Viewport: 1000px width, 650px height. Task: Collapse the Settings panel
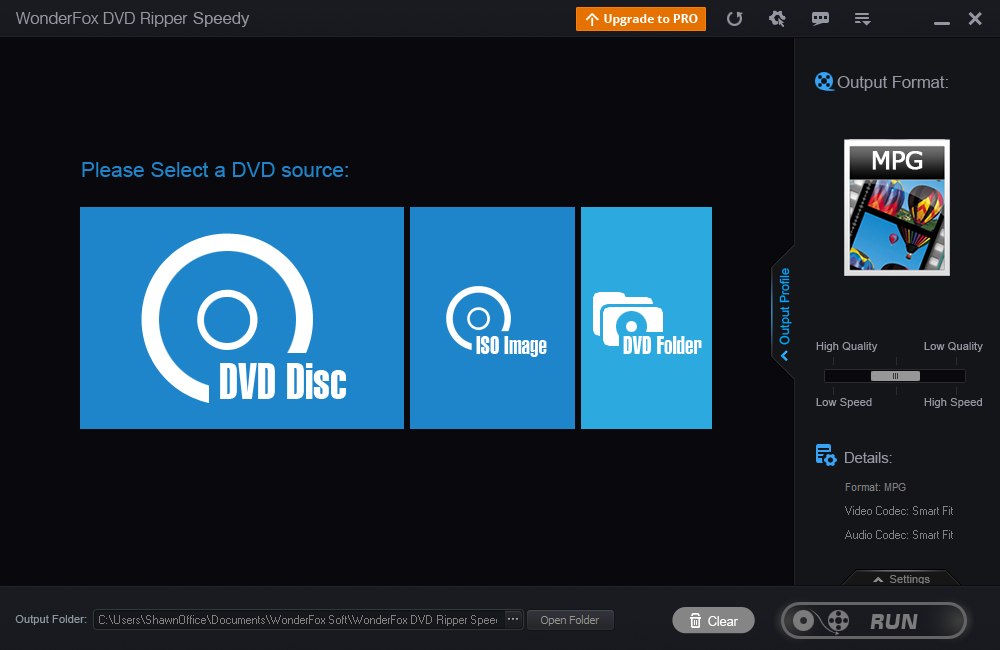900,578
